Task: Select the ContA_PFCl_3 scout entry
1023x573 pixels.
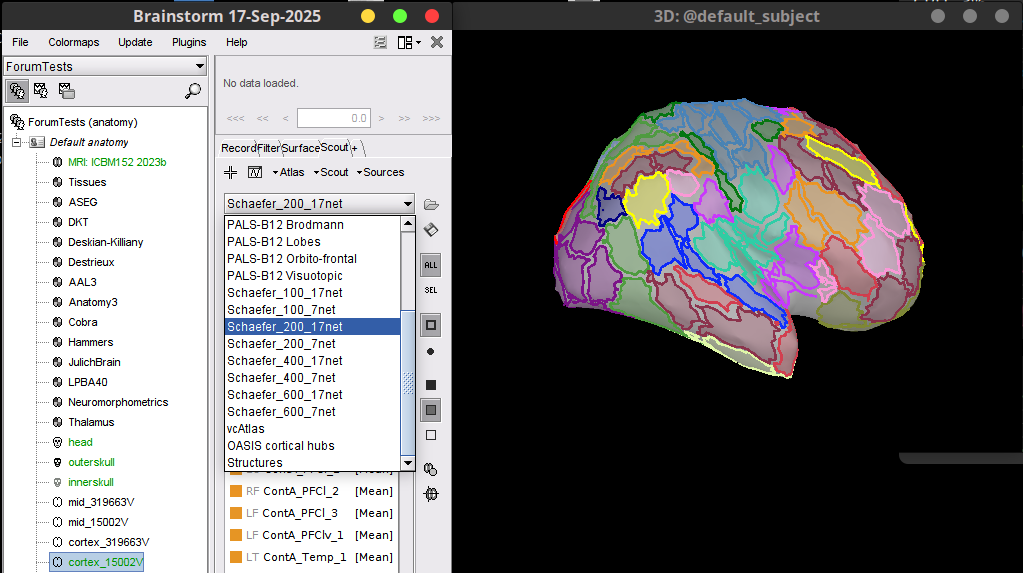Action: click(x=300, y=513)
